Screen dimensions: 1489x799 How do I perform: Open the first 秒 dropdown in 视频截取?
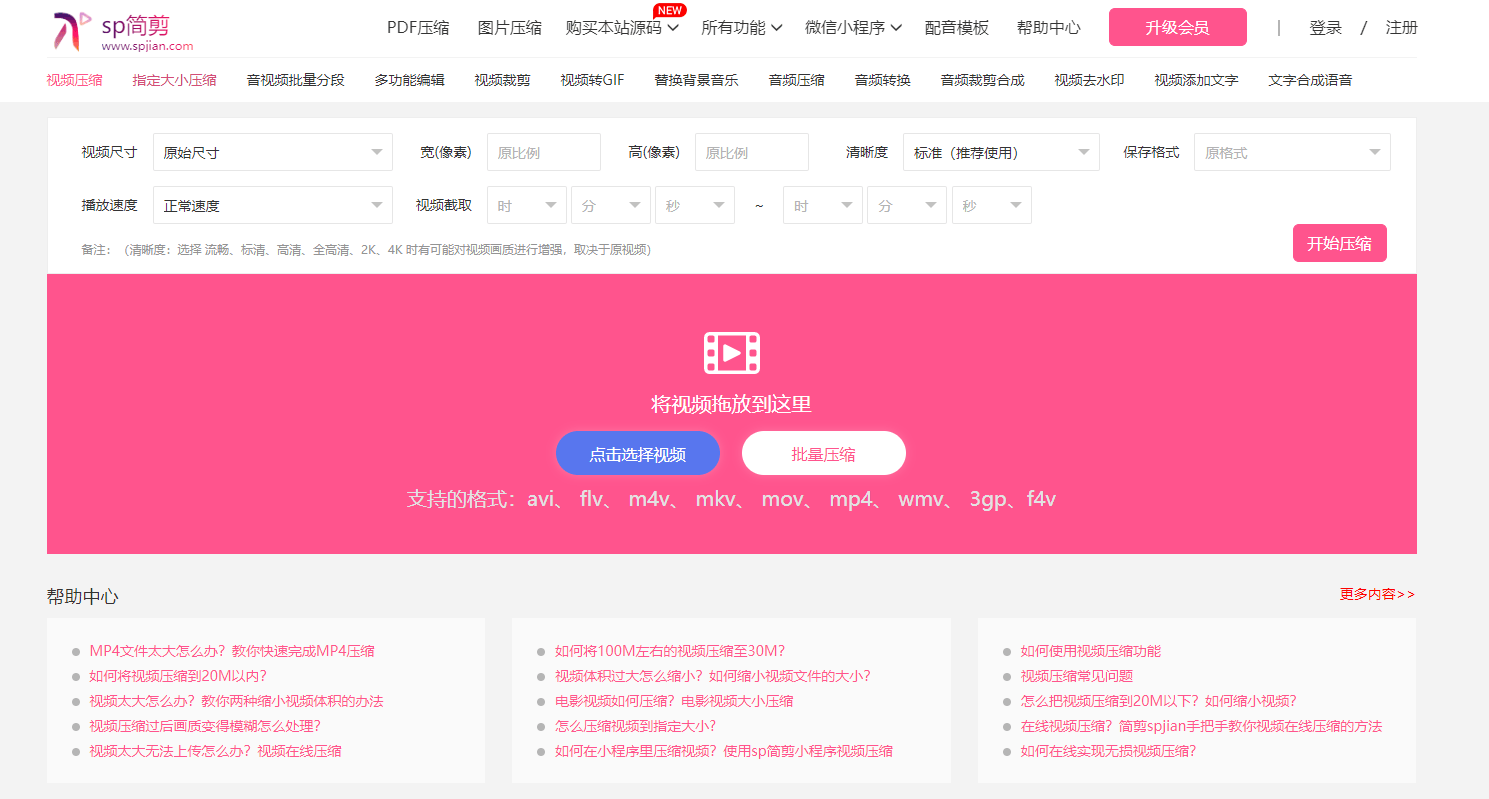pyautogui.click(x=694, y=205)
